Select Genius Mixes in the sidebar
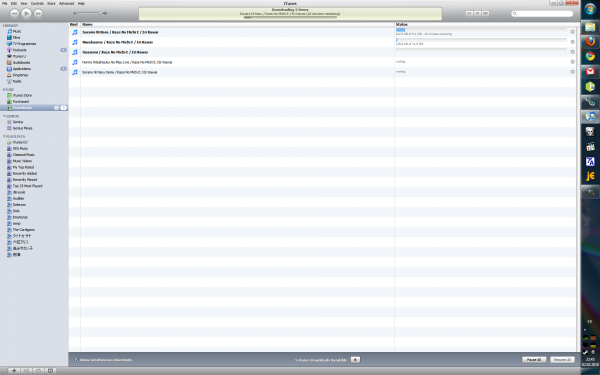Screen dimensions: 600x375 [22, 128]
